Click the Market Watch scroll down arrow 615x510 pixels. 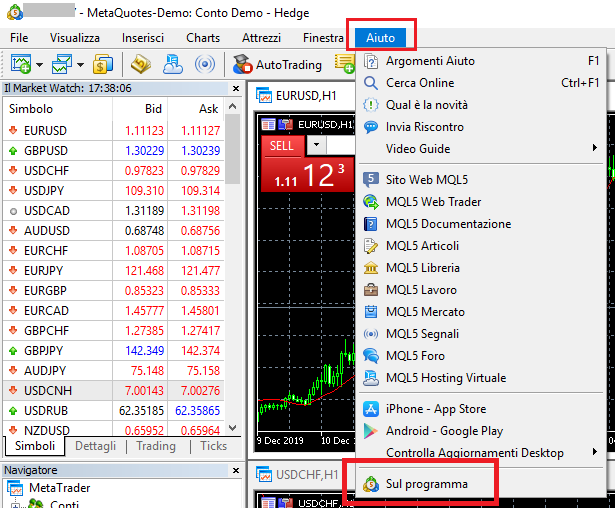pyautogui.click(x=233, y=428)
